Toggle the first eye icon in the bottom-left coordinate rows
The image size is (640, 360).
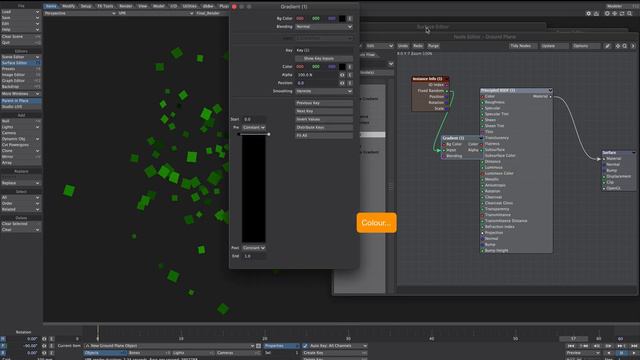pos(44,339)
